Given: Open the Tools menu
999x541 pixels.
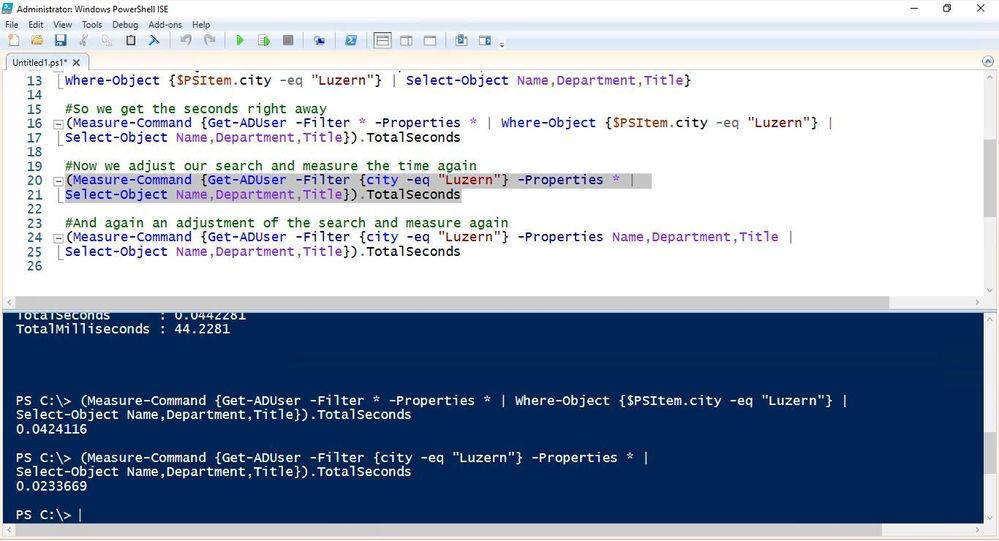Looking at the screenshot, I should 92,24.
